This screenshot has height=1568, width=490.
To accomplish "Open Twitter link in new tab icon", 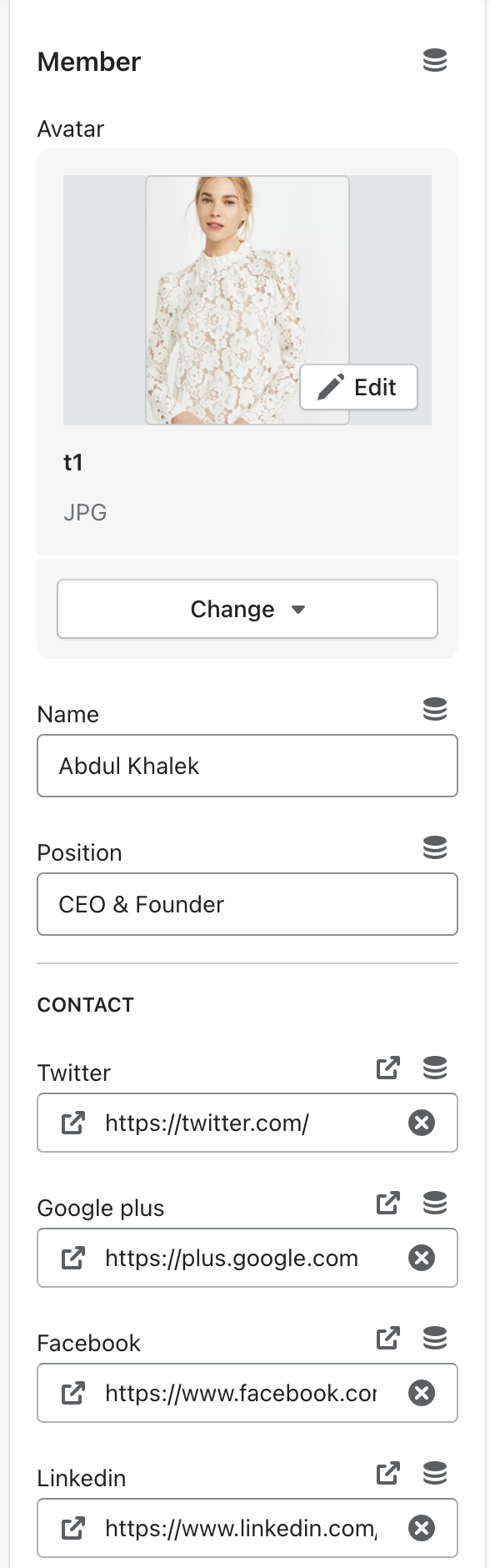I will click(388, 1068).
